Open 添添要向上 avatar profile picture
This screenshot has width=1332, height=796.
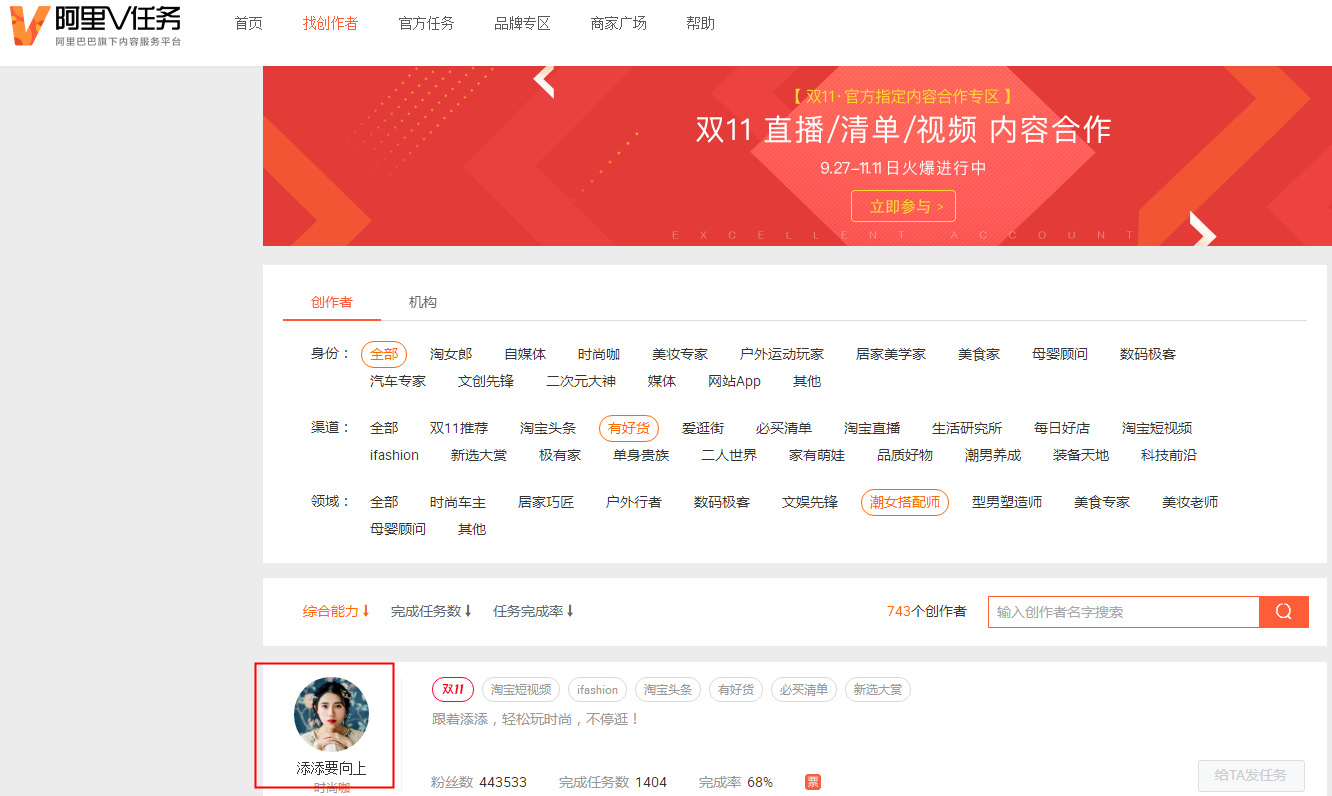(x=331, y=714)
